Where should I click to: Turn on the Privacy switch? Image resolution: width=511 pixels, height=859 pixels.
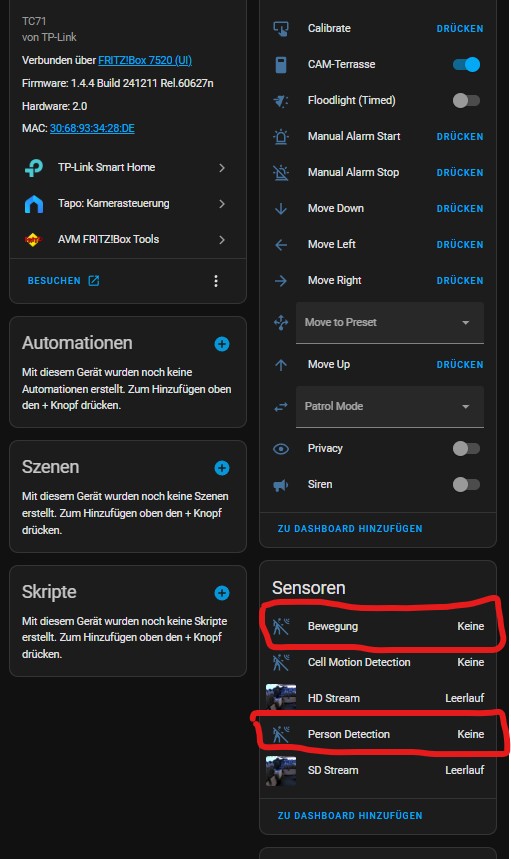pos(466,449)
